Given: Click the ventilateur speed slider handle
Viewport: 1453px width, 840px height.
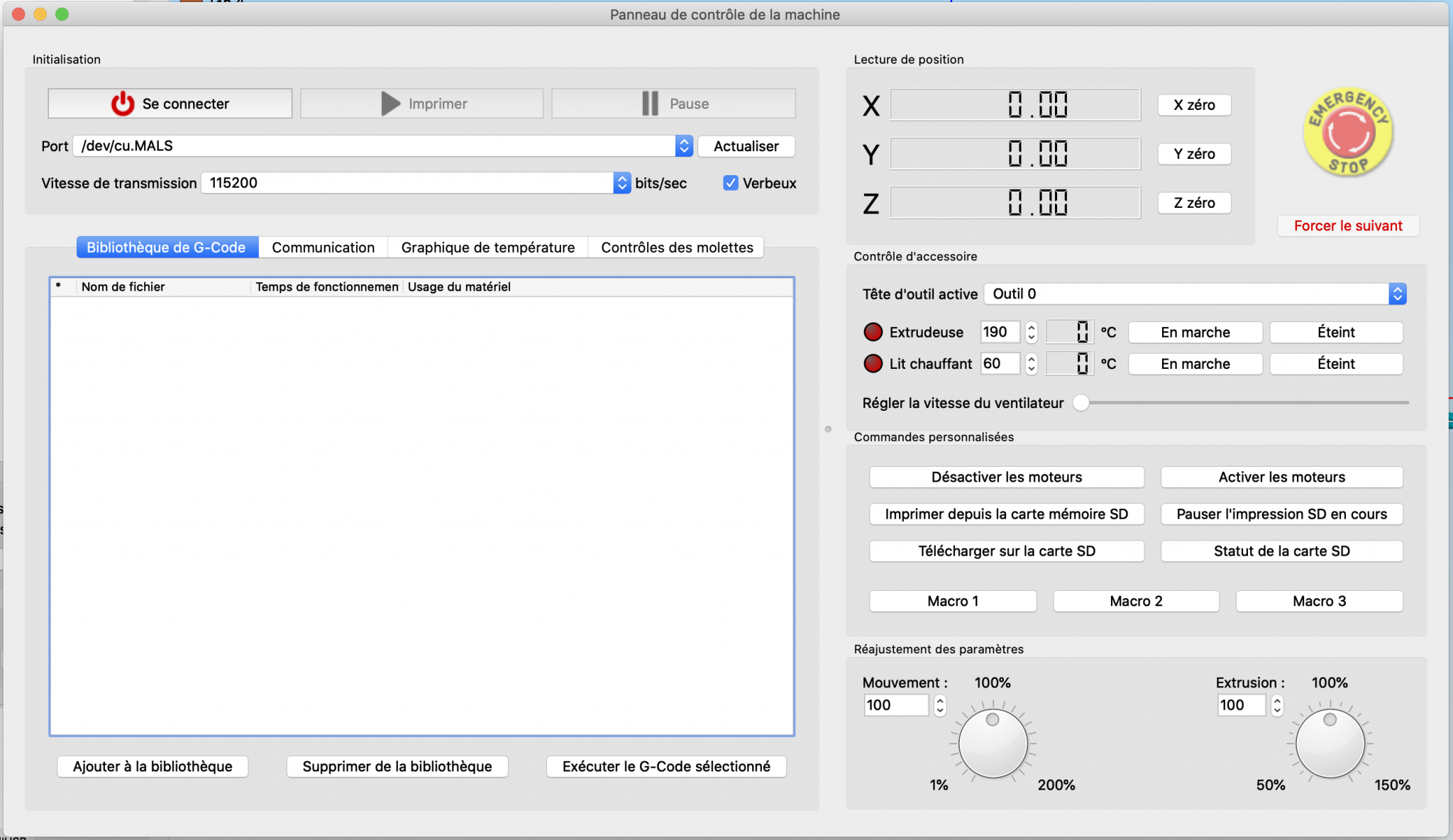Looking at the screenshot, I should [x=1081, y=403].
